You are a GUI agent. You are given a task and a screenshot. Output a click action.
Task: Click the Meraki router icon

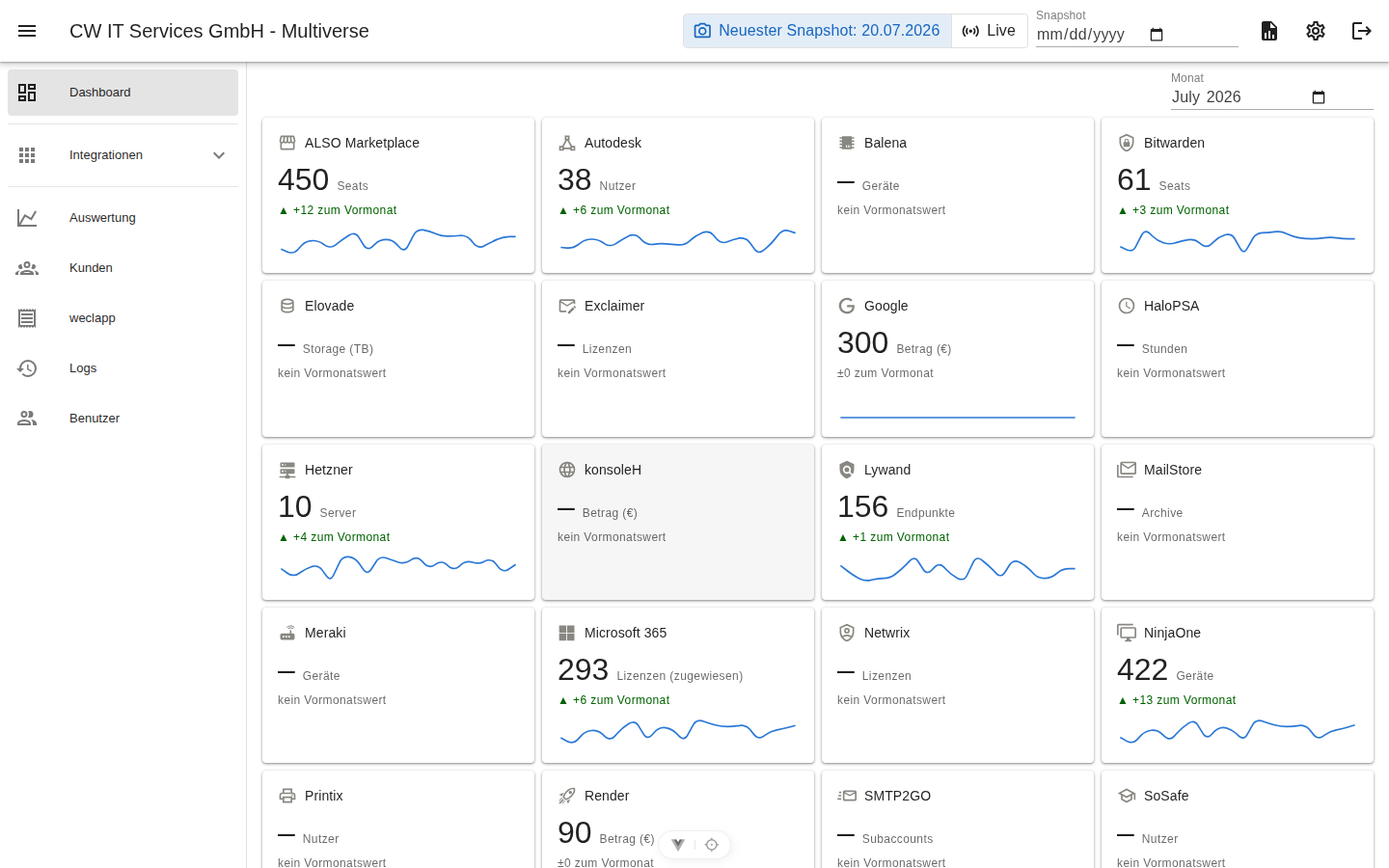pyautogui.click(x=287, y=633)
